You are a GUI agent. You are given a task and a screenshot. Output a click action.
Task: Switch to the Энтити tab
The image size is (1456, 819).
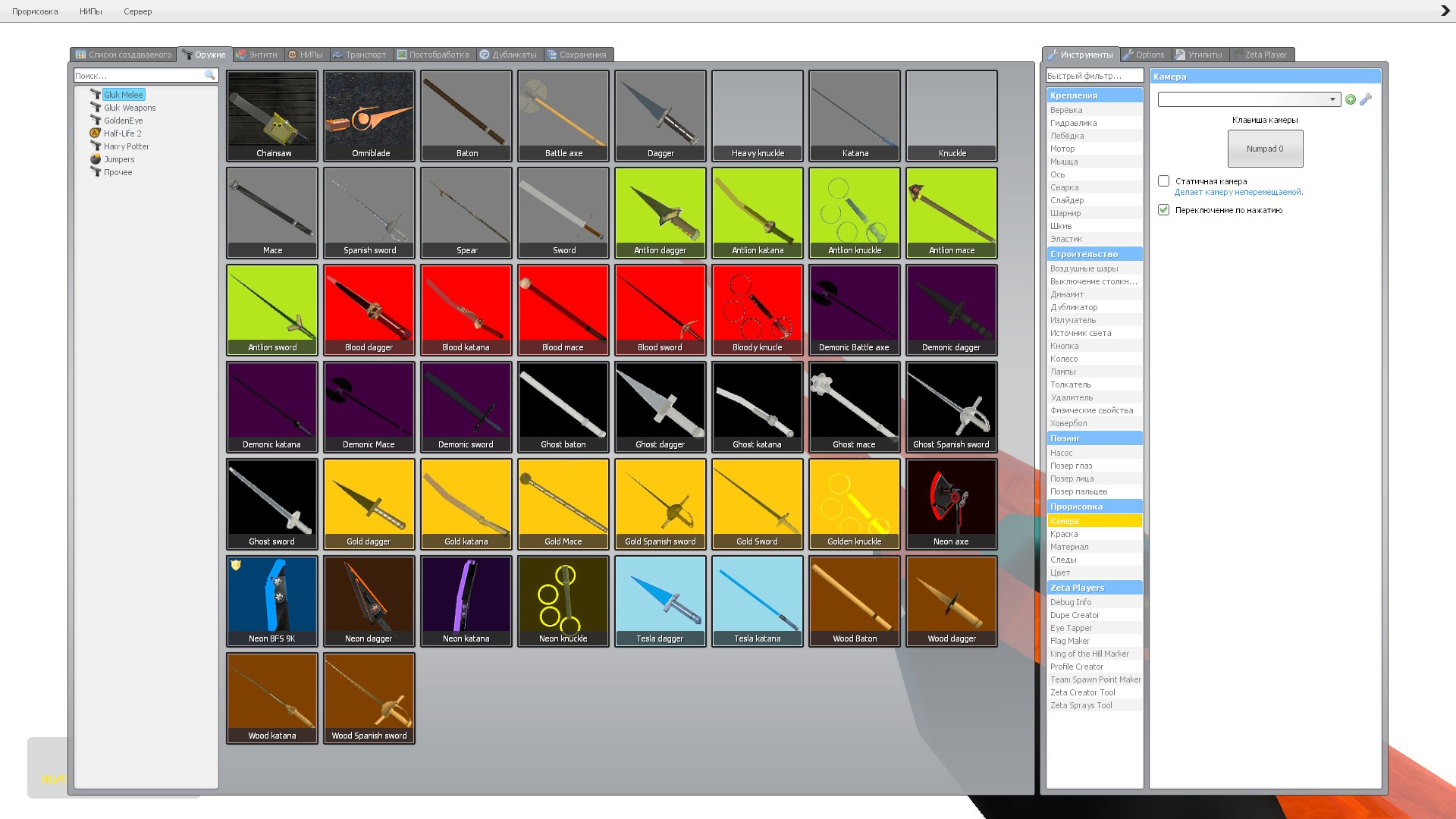coord(257,55)
